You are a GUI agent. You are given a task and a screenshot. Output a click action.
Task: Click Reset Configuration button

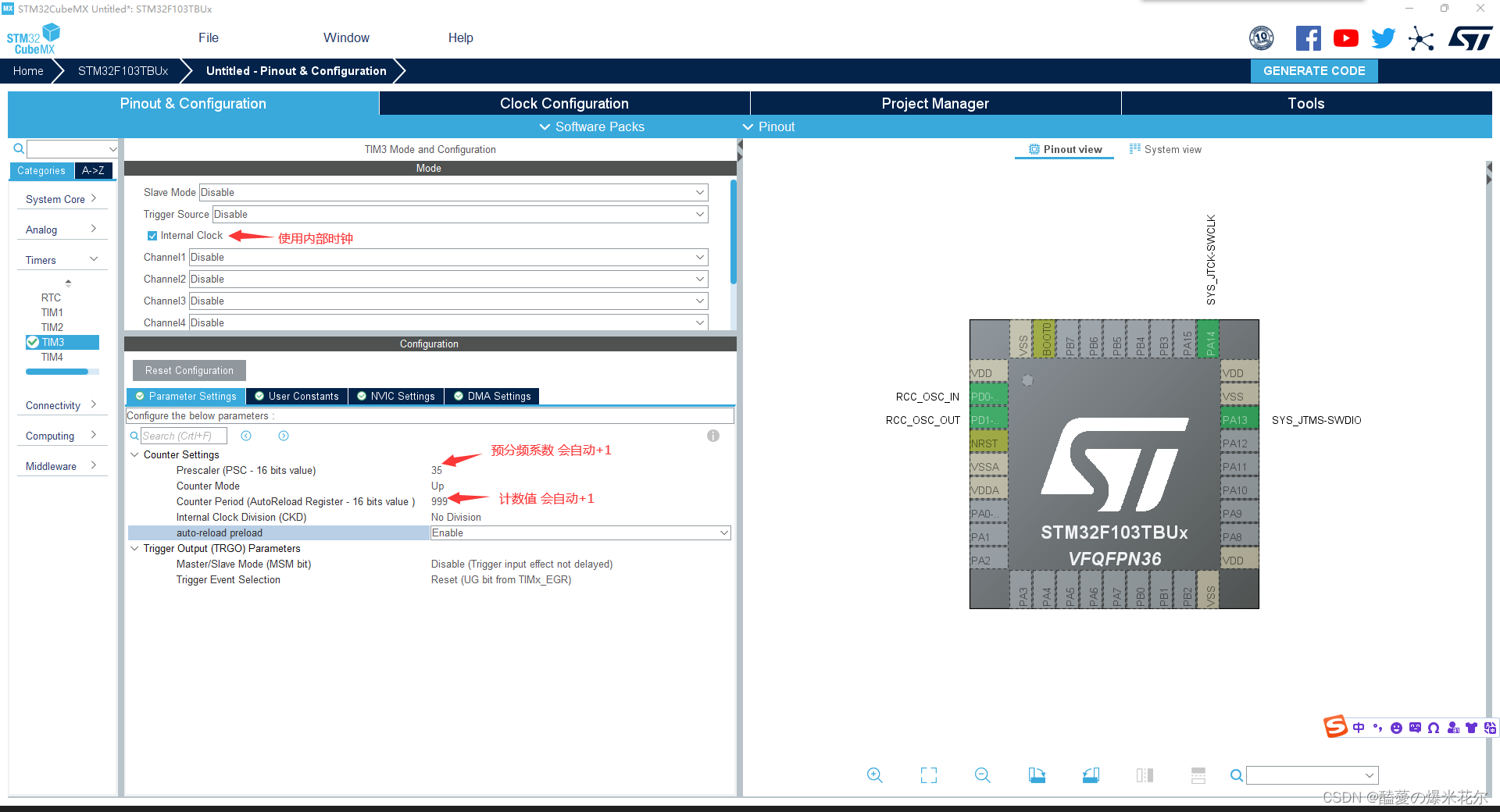(189, 370)
